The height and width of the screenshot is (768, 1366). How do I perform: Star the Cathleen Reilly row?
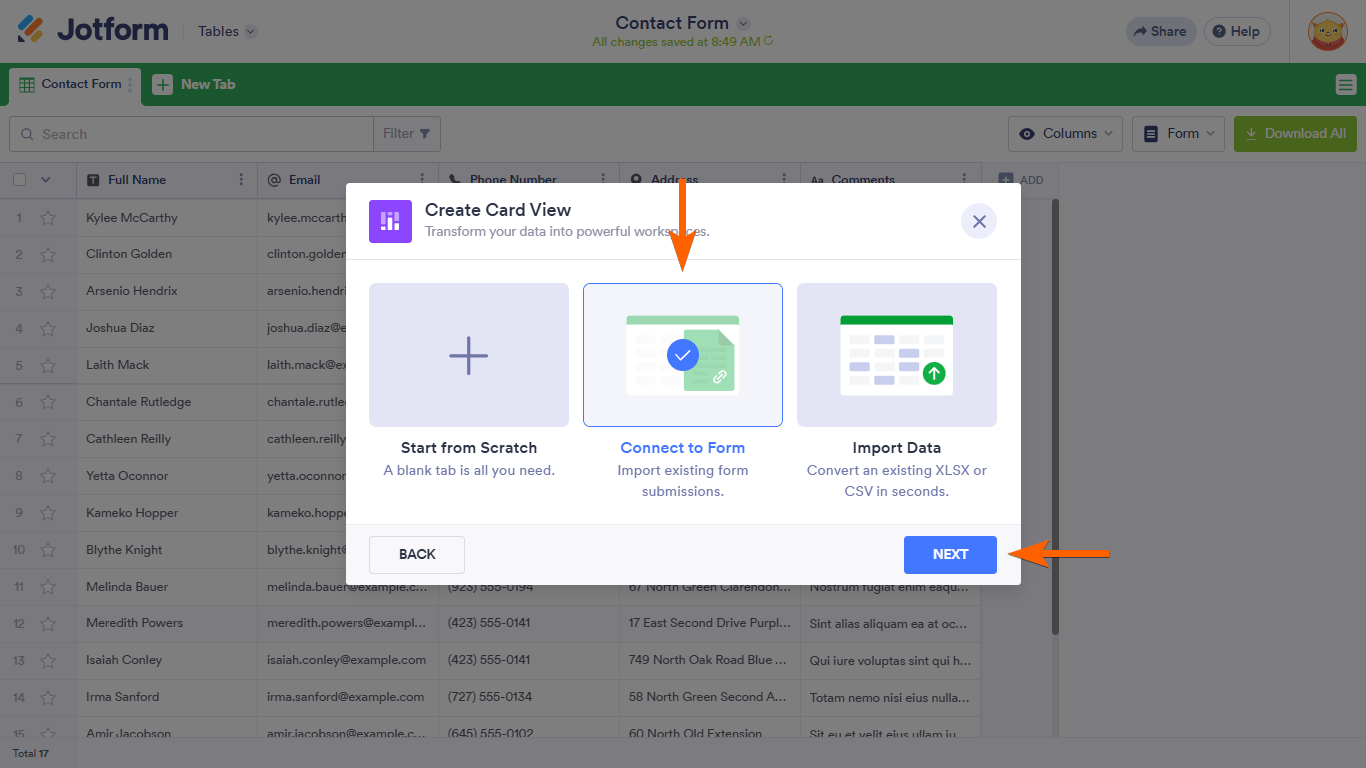pyautogui.click(x=47, y=440)
